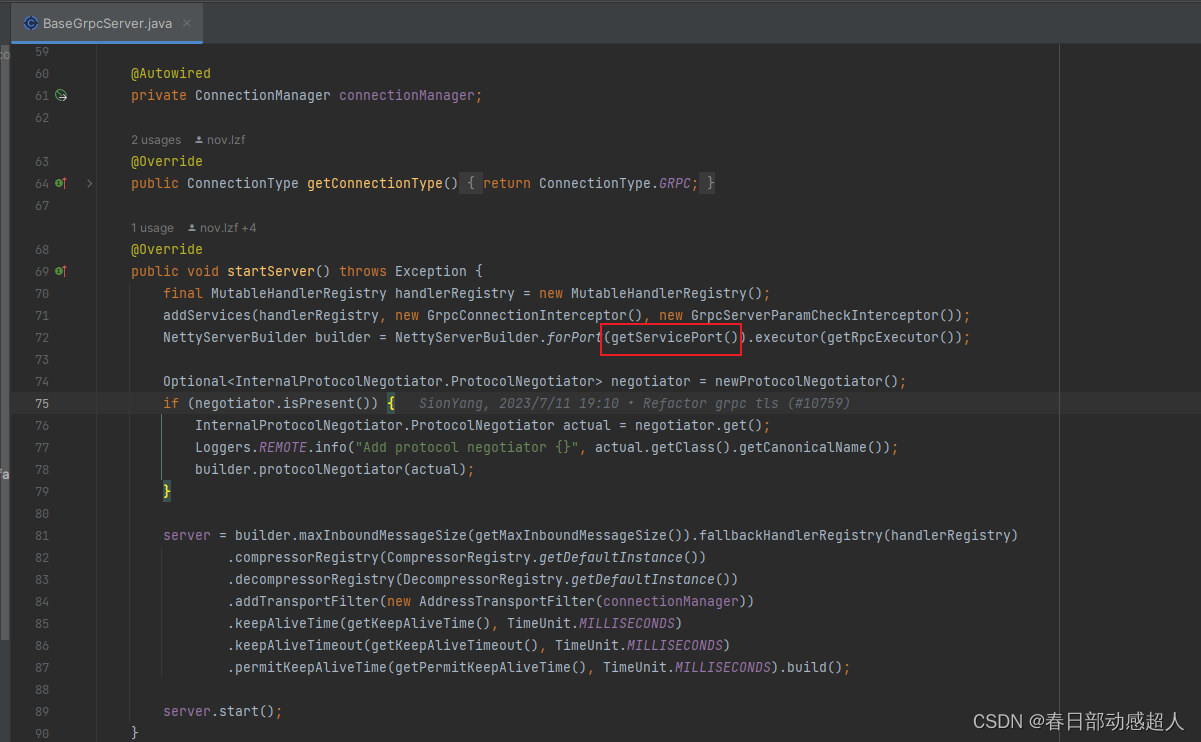
Task: Open the '1 usage' inlay hint
Action: (x=152, y=228)
